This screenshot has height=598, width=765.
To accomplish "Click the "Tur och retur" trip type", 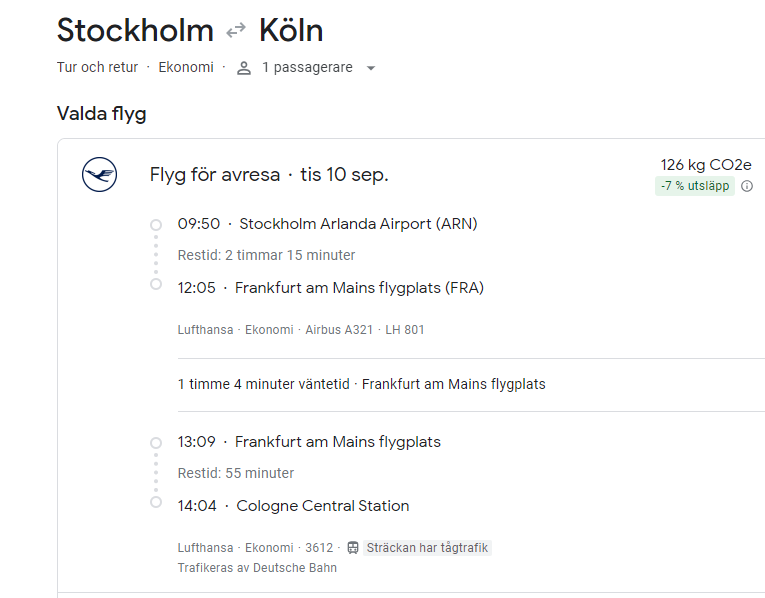I will click(x=99, y=68).
